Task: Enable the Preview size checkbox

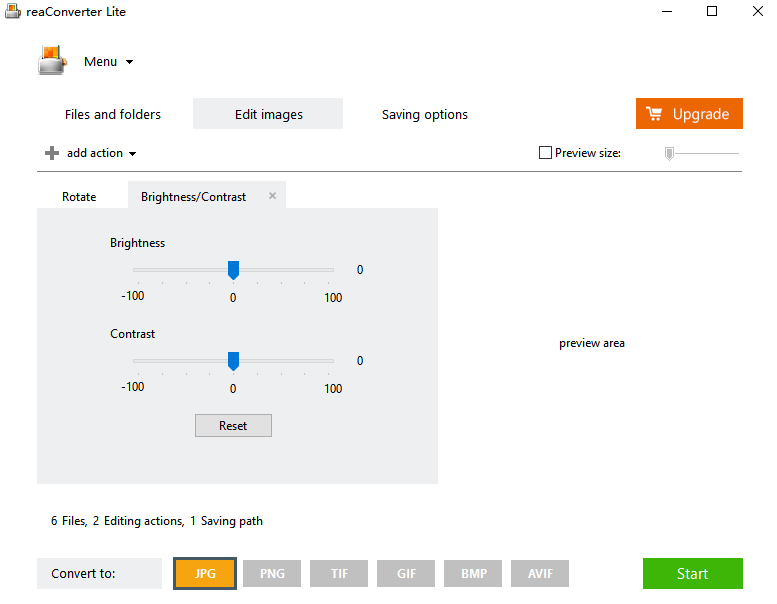Action: tap(545, 153)
